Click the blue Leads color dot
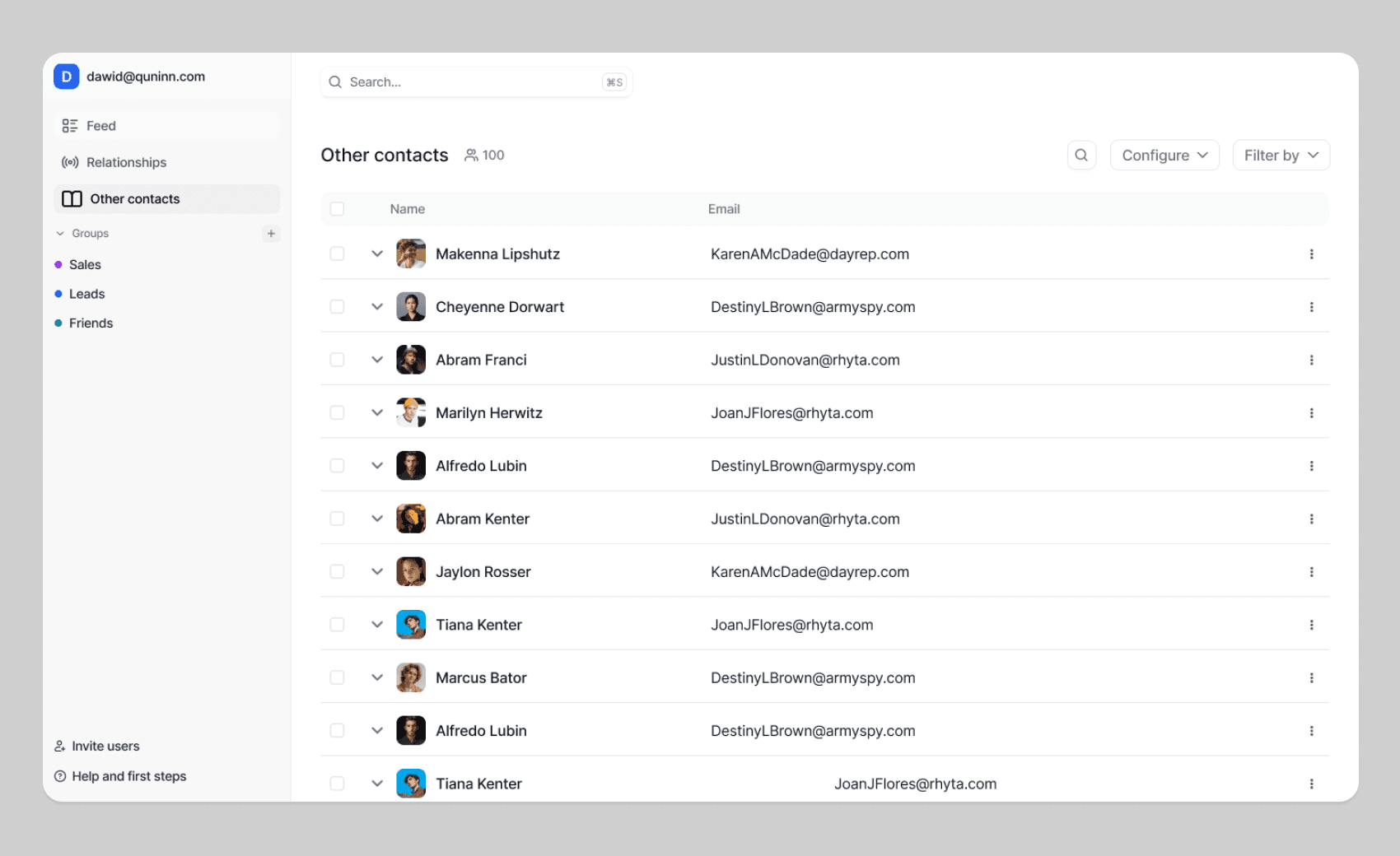 tap(58, 294)
